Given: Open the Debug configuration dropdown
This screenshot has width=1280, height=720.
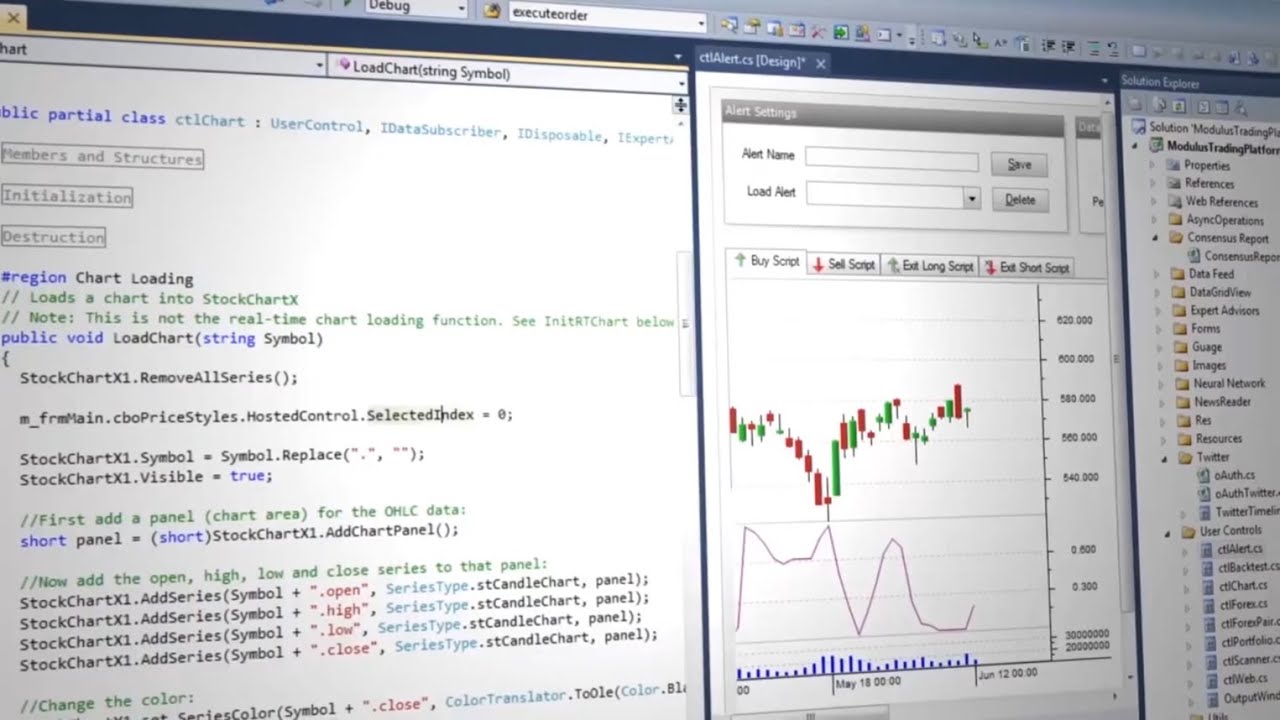Looking at the screenshot, I should point(461,8).
